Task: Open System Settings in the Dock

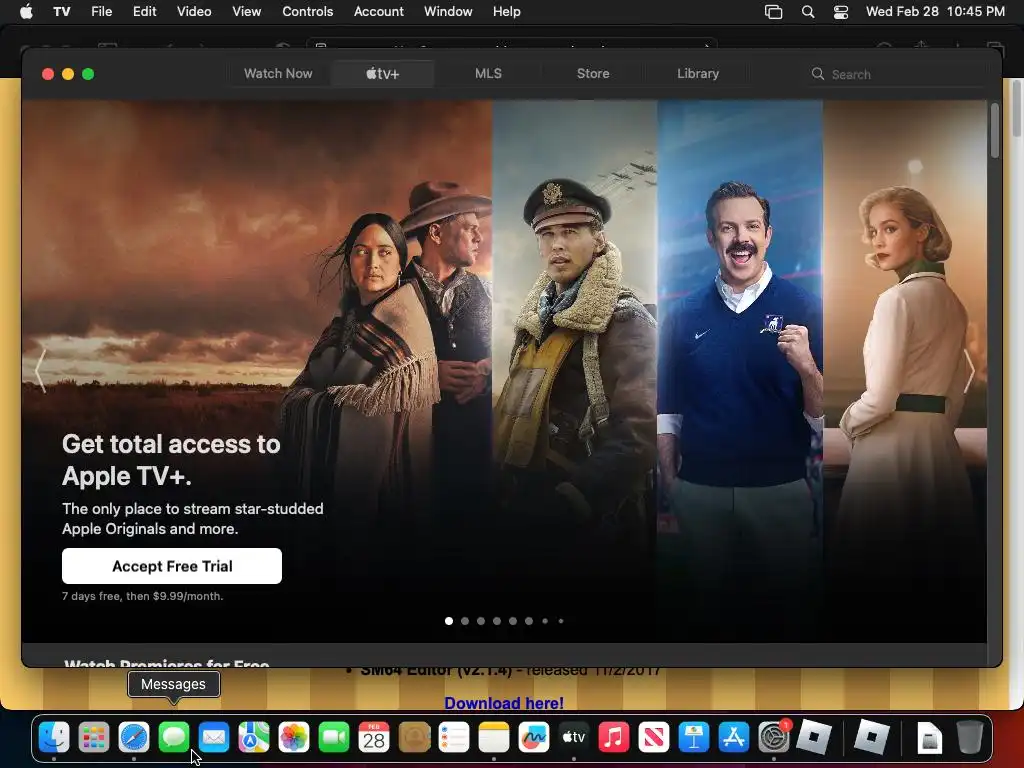Action: click(774, 738)
